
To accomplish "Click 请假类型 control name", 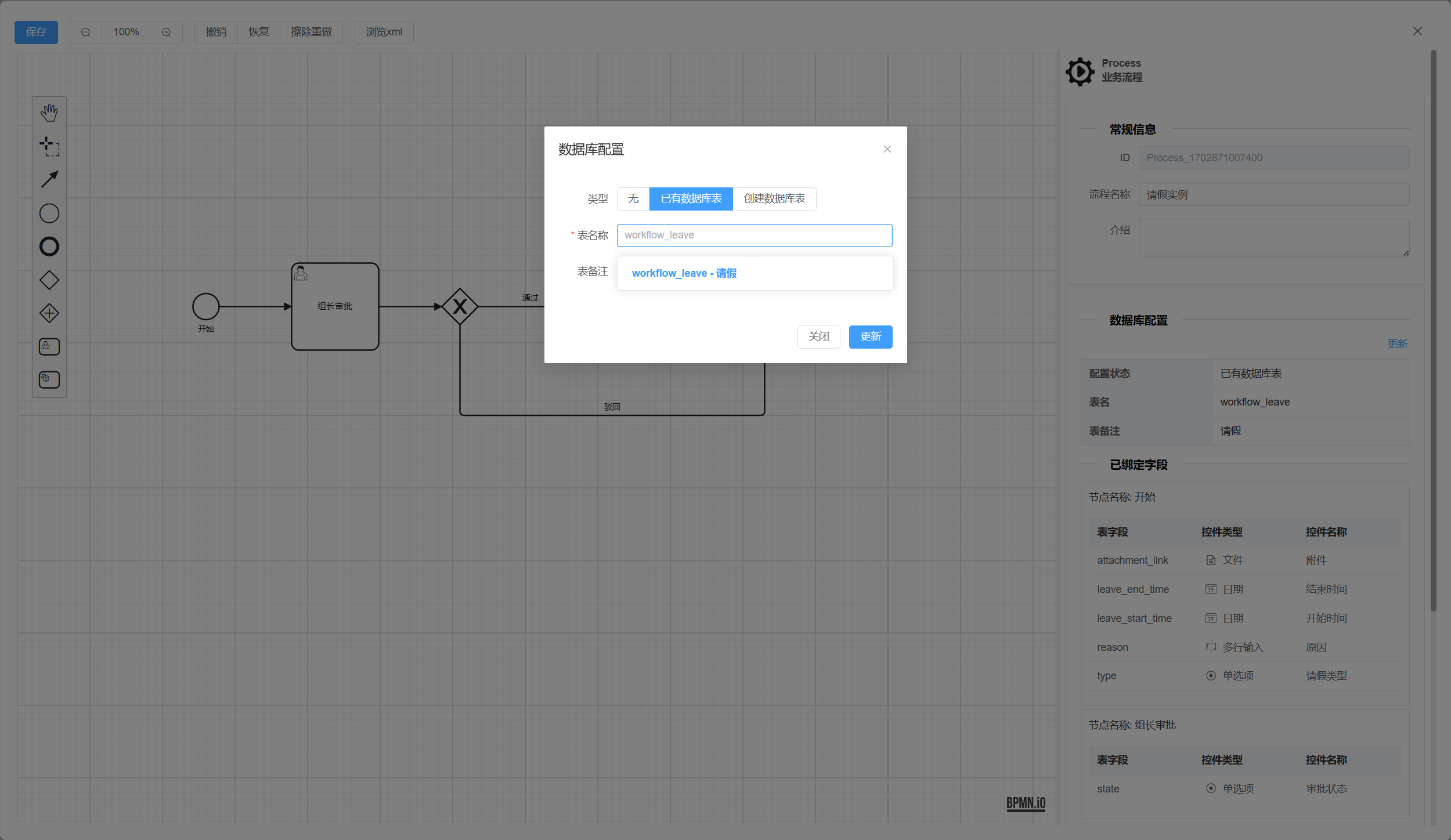I will [1326, 676].
